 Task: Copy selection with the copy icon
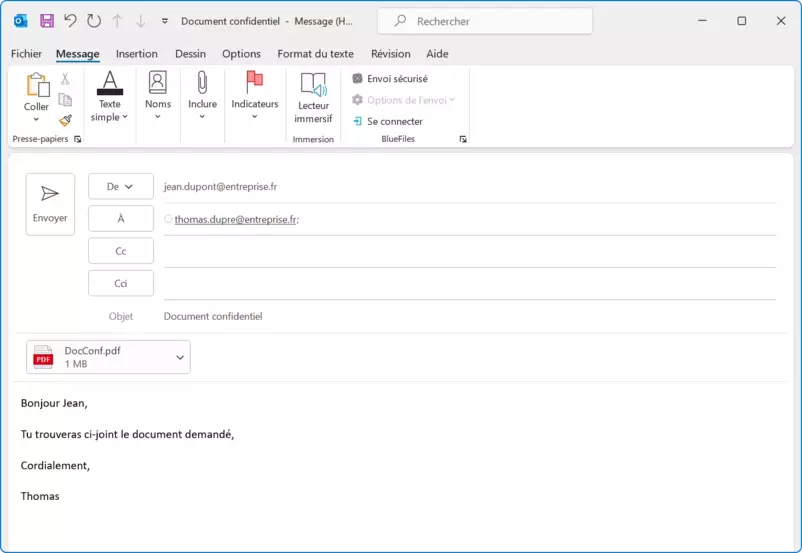pyautogui.click(x=65, y=99)
